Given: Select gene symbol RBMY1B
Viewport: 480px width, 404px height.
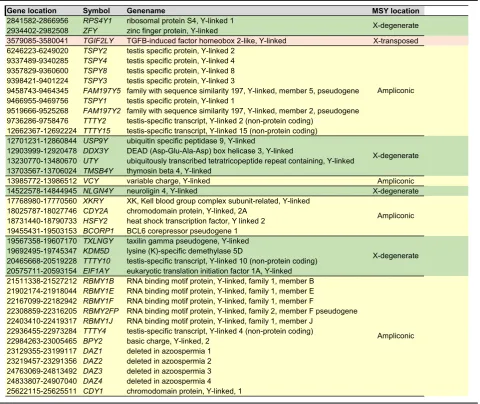Looking at the screenshot, I should pos(98,281).
